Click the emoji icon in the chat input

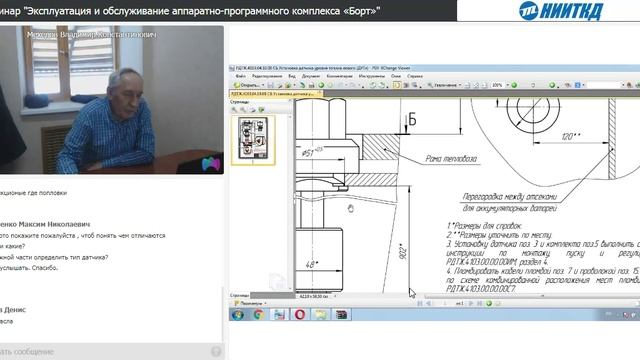216,351
